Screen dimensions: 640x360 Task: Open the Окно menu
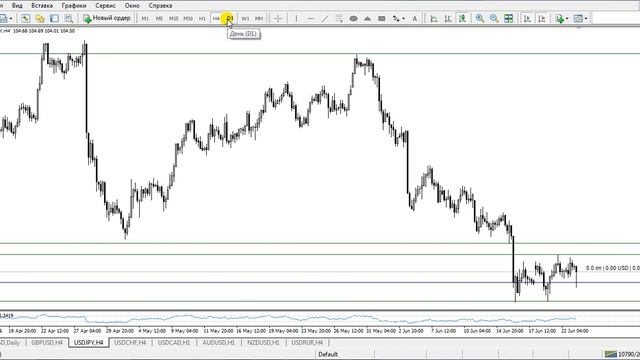(x=132, y=6)
